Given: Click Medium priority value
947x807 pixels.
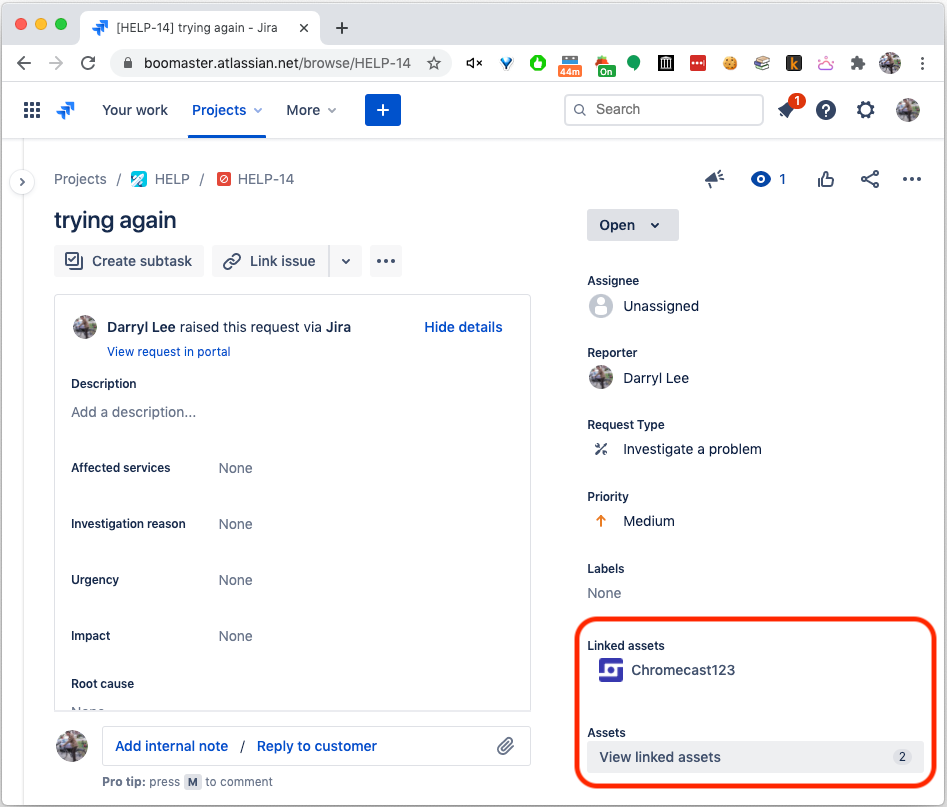Looking at the screenshot, I should pos(649,521).
